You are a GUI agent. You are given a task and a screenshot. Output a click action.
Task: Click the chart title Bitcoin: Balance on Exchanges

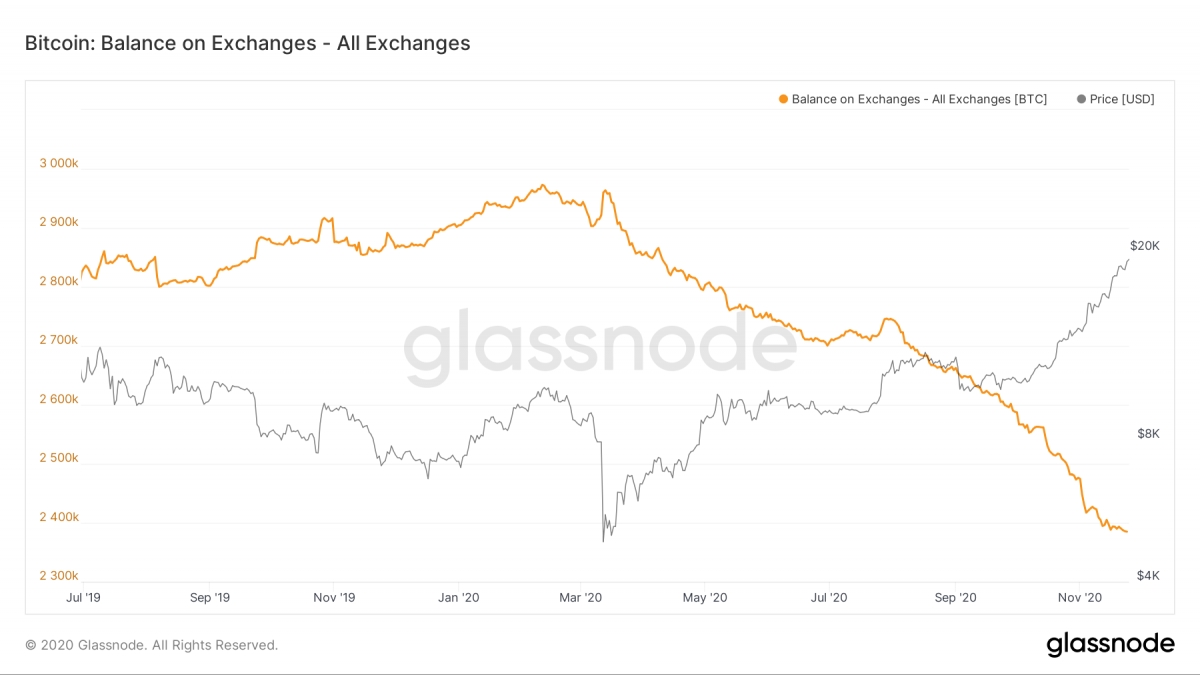point(247,43)
